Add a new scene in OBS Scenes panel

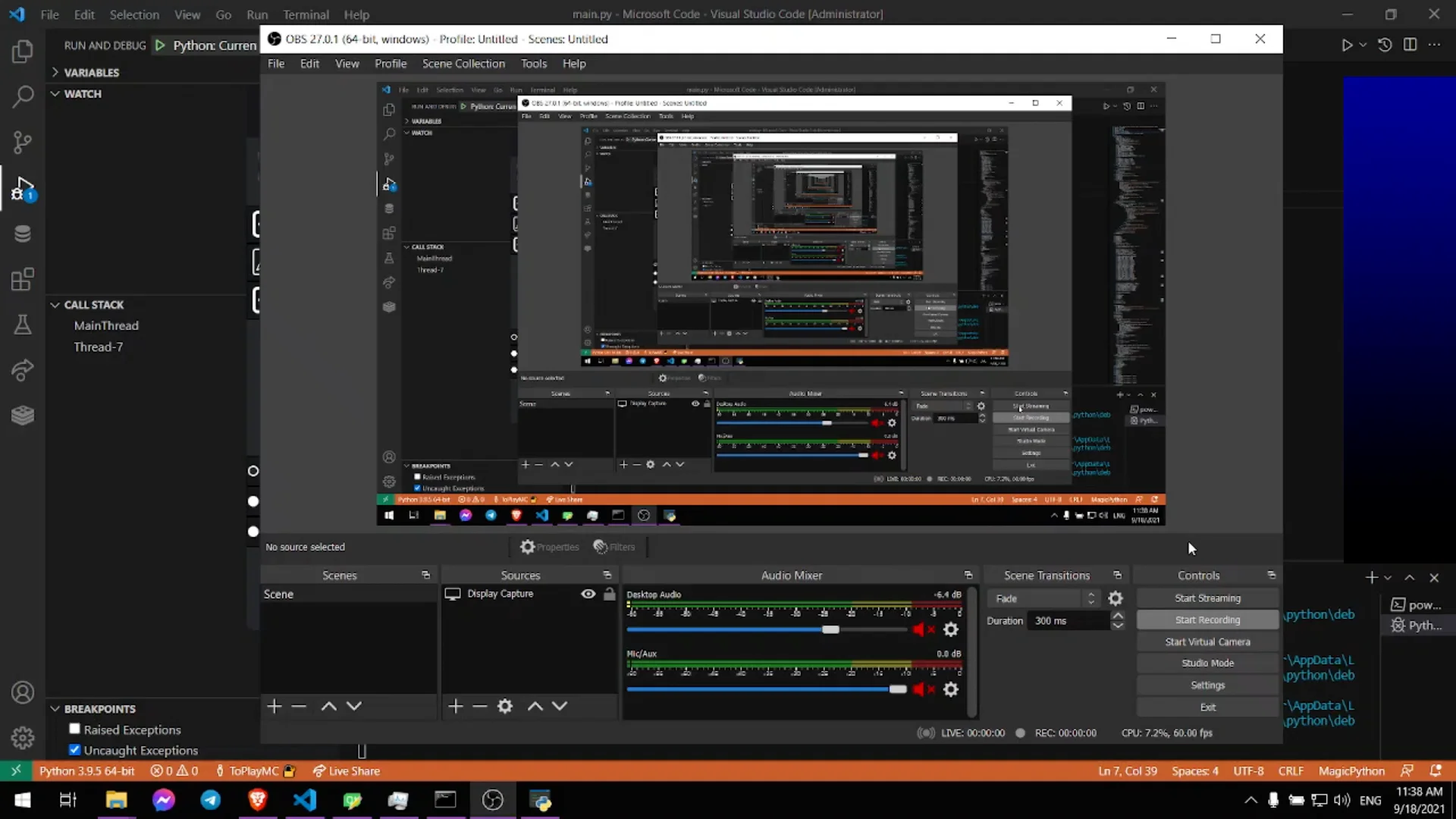coord(275,706)
